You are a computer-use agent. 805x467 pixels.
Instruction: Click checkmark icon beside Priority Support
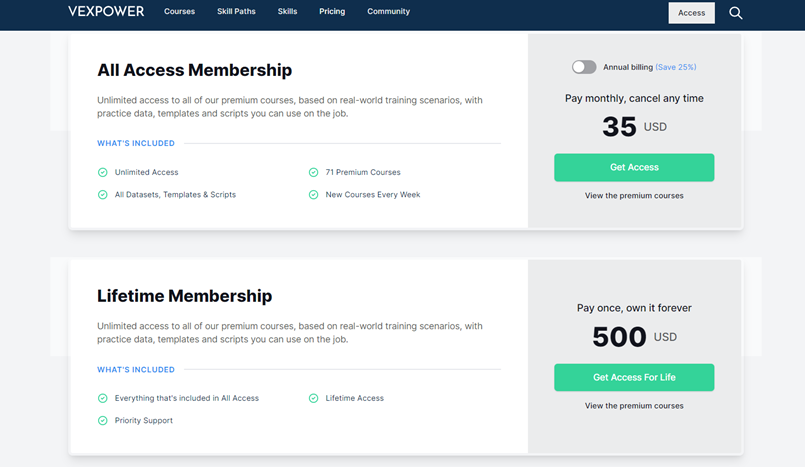103,420
